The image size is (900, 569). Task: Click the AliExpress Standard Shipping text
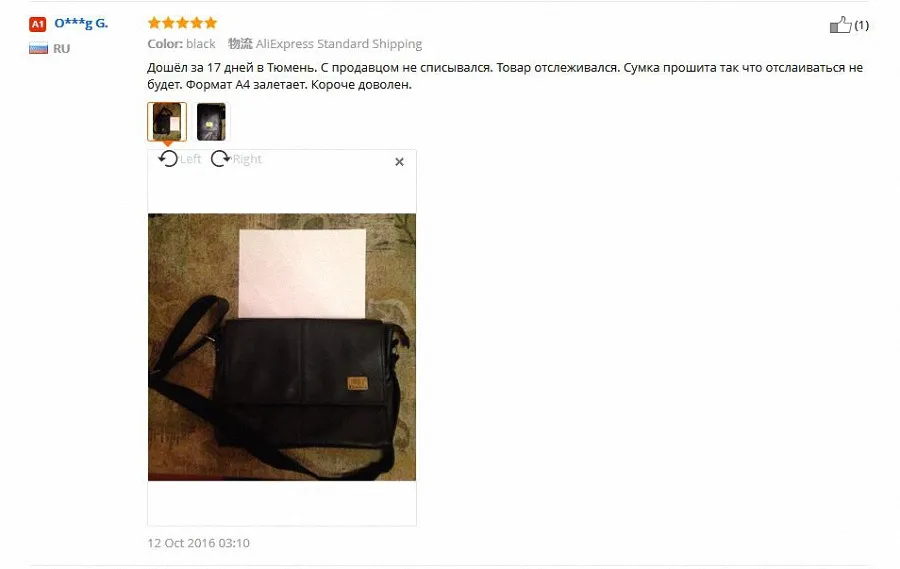pos(339,44)
